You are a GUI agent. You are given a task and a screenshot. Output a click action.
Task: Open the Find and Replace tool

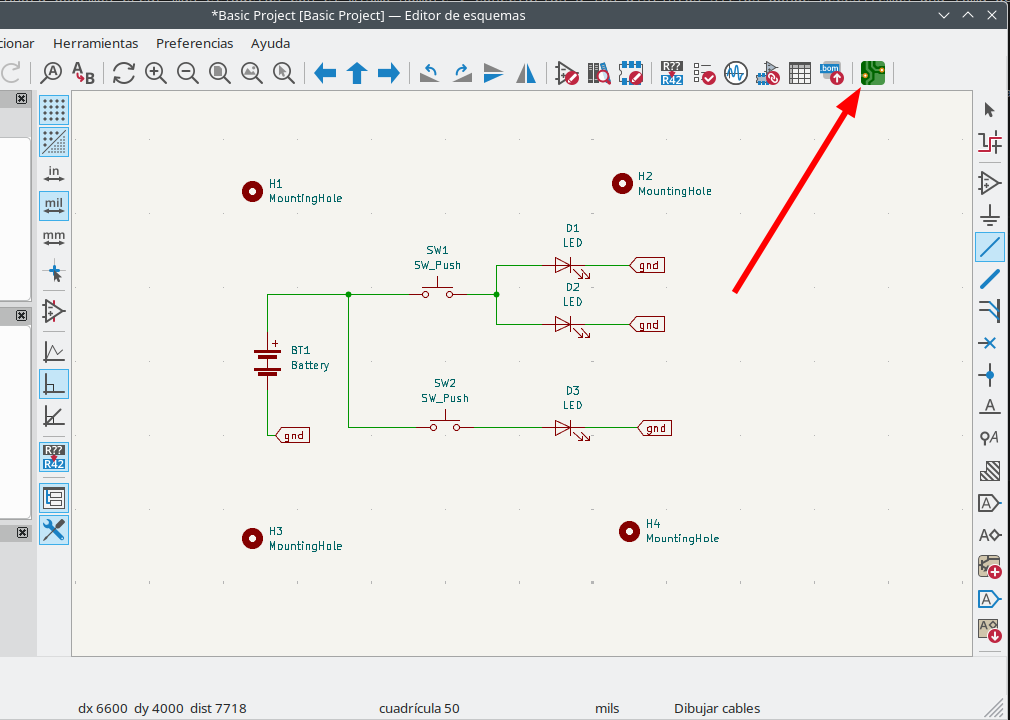tap(83, 73)
